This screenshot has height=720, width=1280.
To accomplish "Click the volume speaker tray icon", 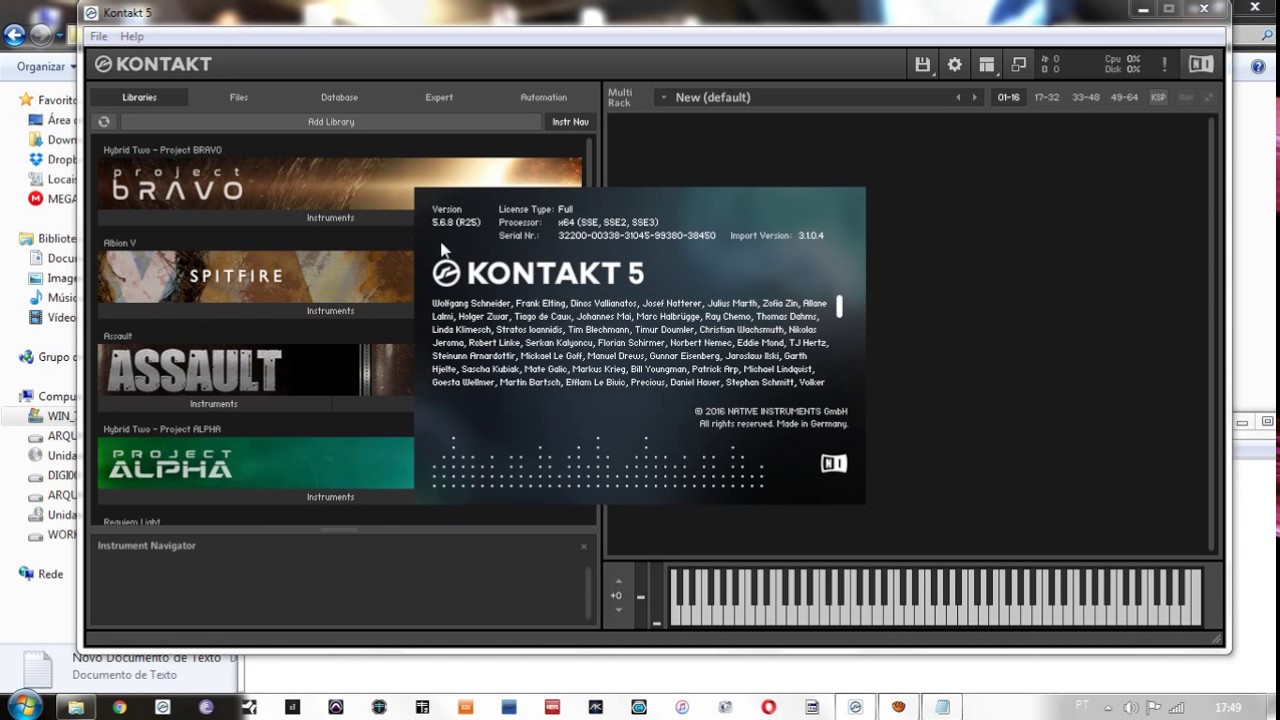I will point(1130,708).
